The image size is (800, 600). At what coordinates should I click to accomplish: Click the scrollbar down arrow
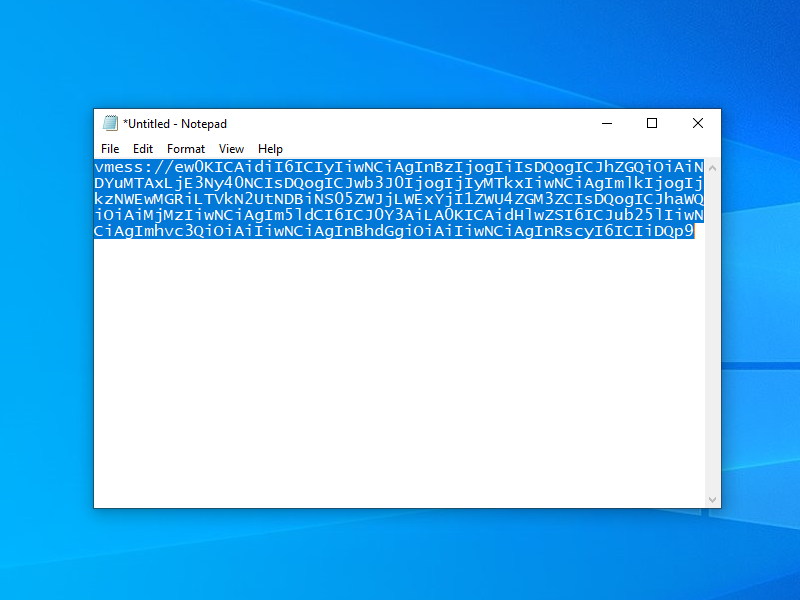point(713,499)
